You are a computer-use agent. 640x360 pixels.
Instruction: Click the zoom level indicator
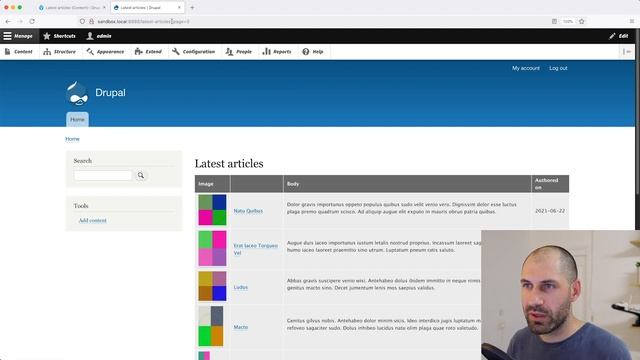pyautogui.click(x=568, y=21)
